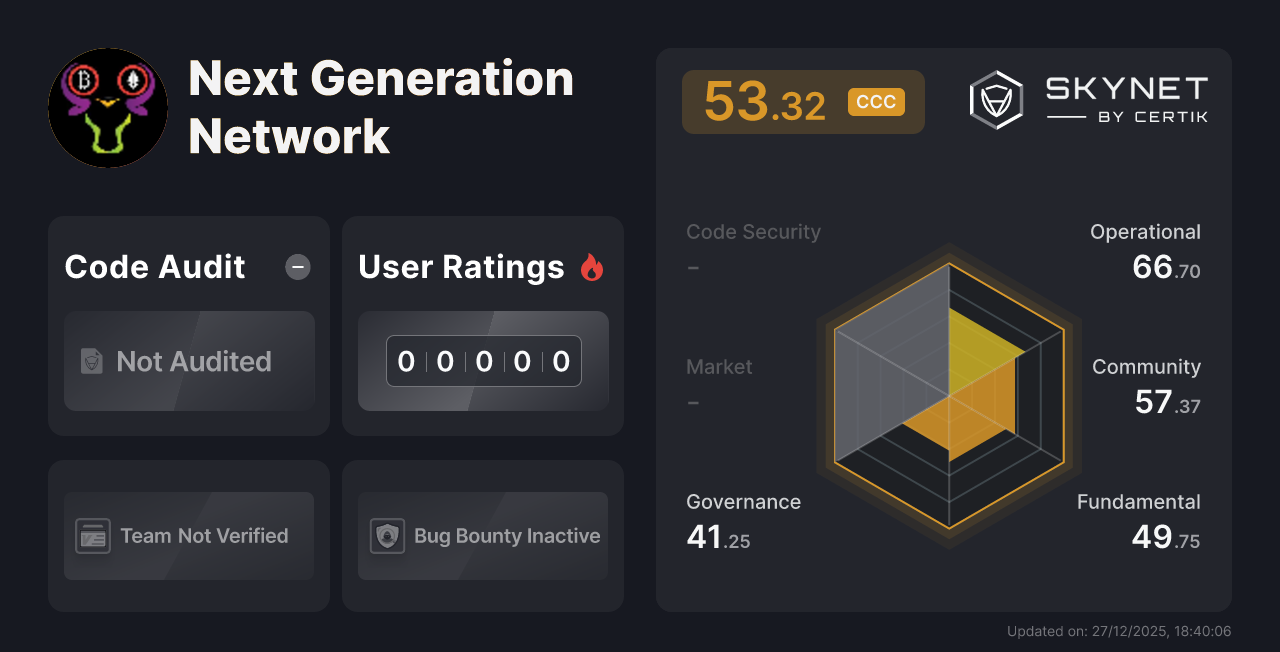
Task: Select the shield icon beside Not Audited
Action: (x=91, y=362)
